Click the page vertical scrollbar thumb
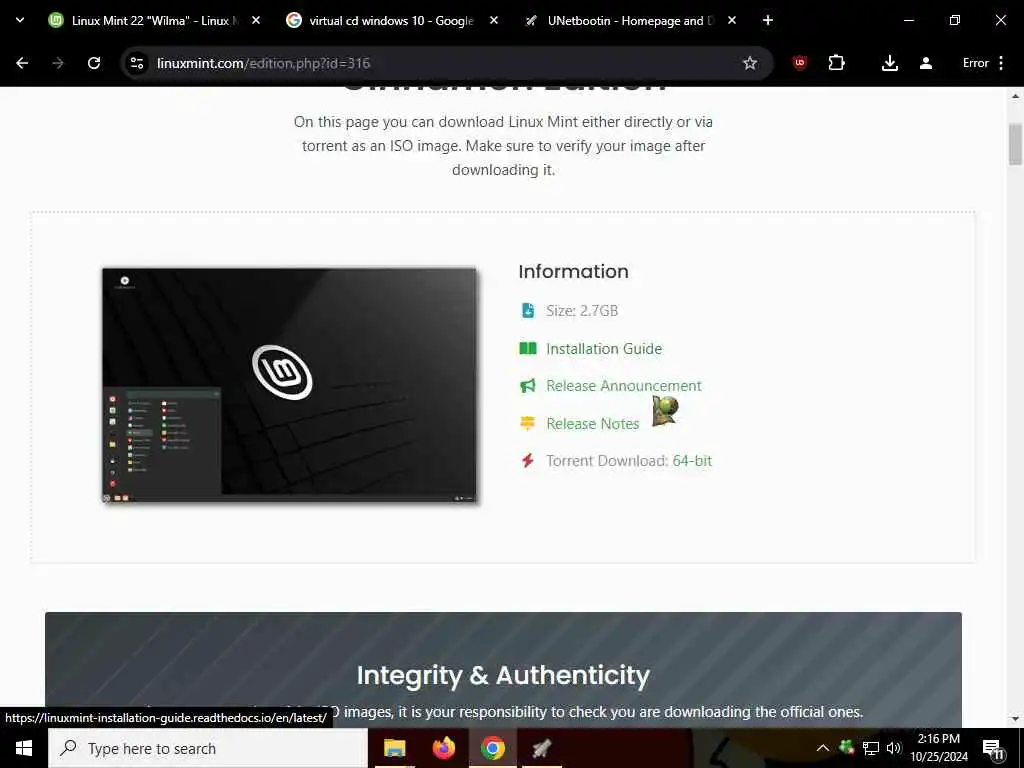 coord(1015,144)
